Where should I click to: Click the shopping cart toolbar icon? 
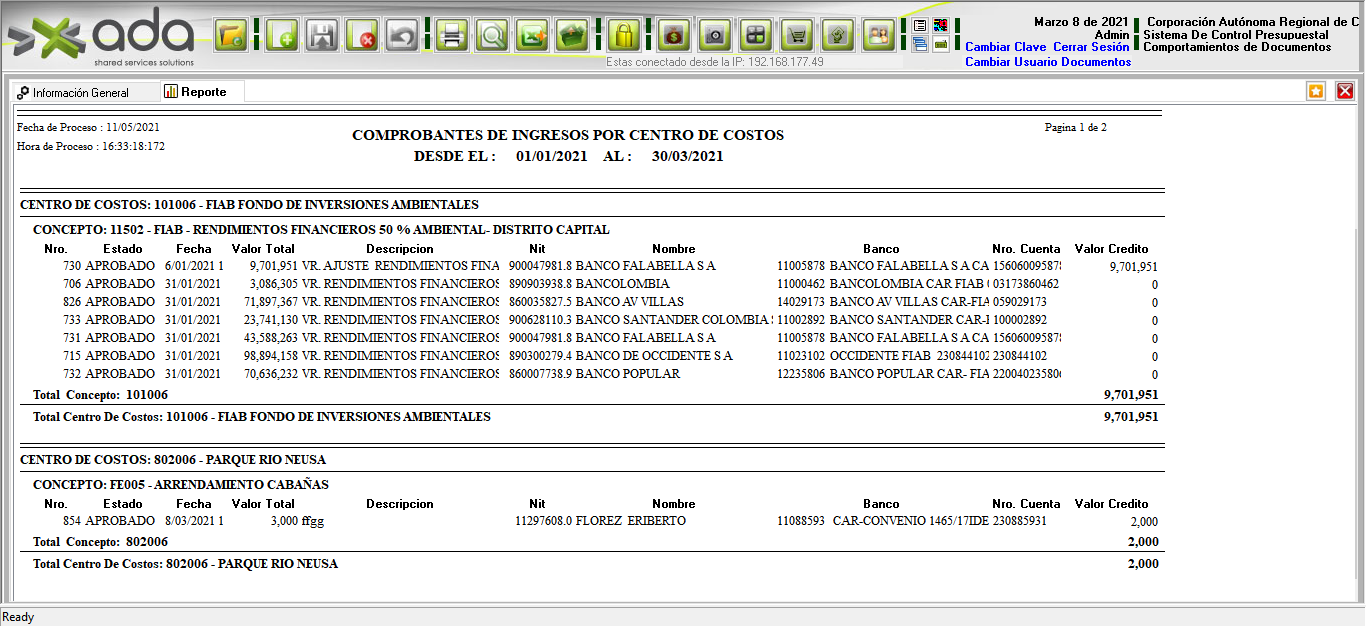(797, 36)
